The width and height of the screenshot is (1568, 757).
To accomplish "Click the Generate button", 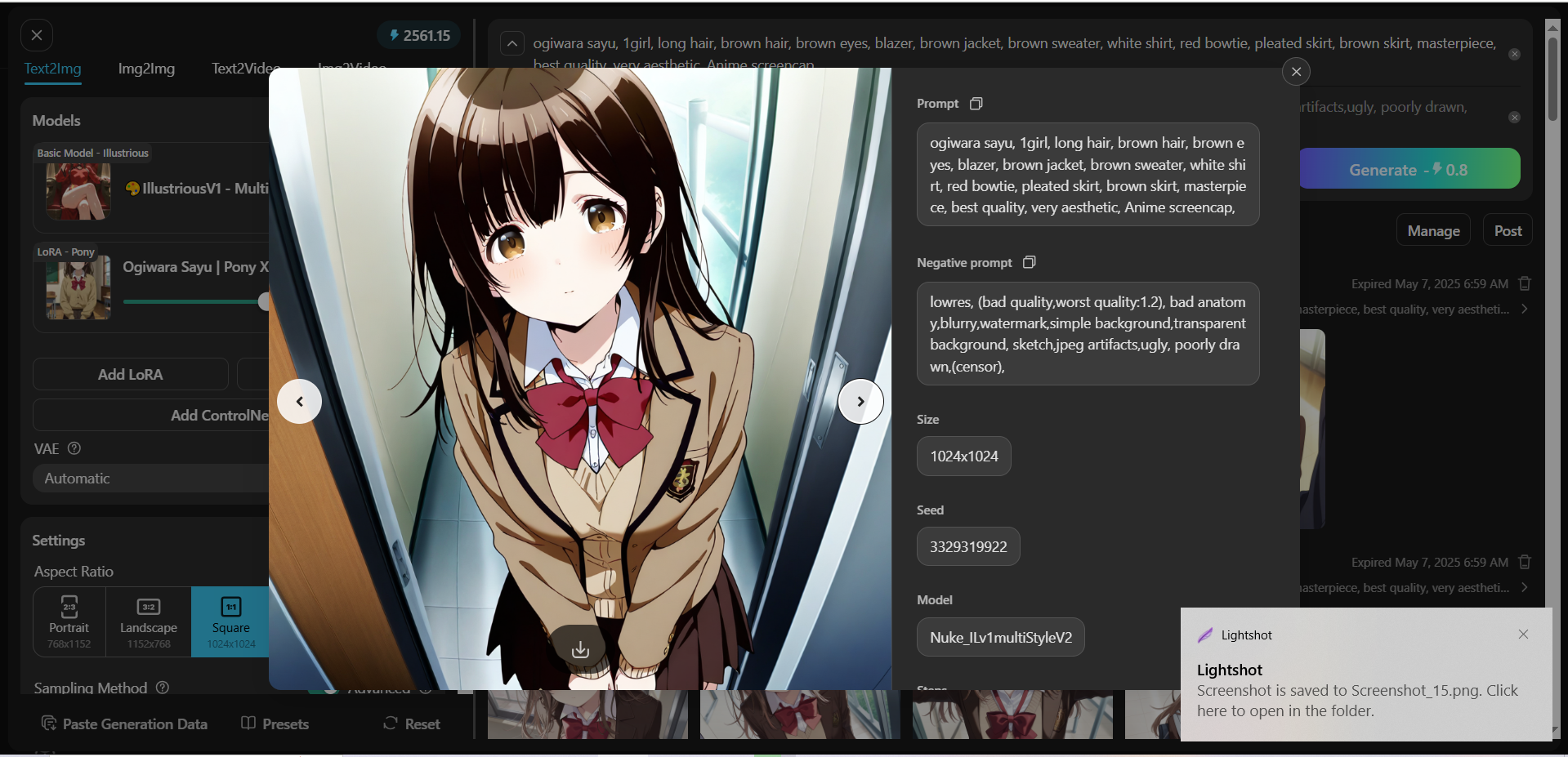I will pos(1409,169).
